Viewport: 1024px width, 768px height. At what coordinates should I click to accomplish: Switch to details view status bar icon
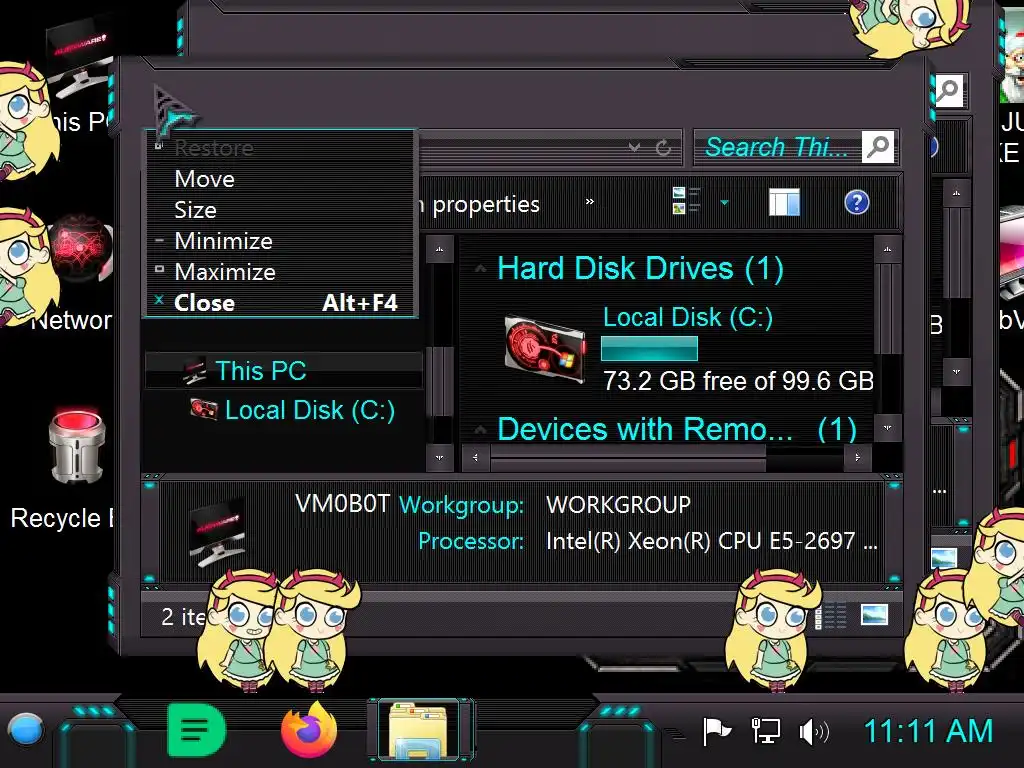pos(831,615)
